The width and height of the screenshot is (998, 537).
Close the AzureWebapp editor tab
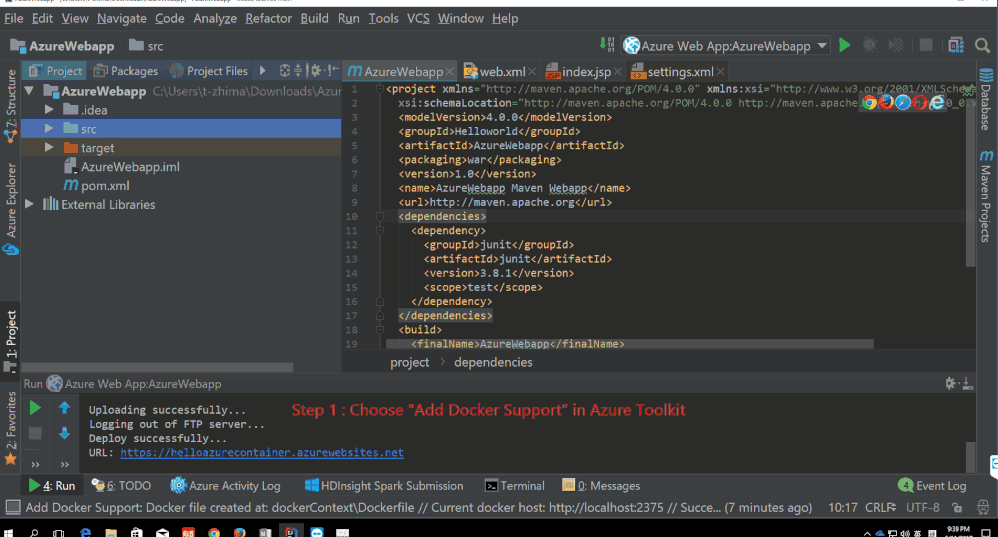pyautogui.click(x=449, y=72)
